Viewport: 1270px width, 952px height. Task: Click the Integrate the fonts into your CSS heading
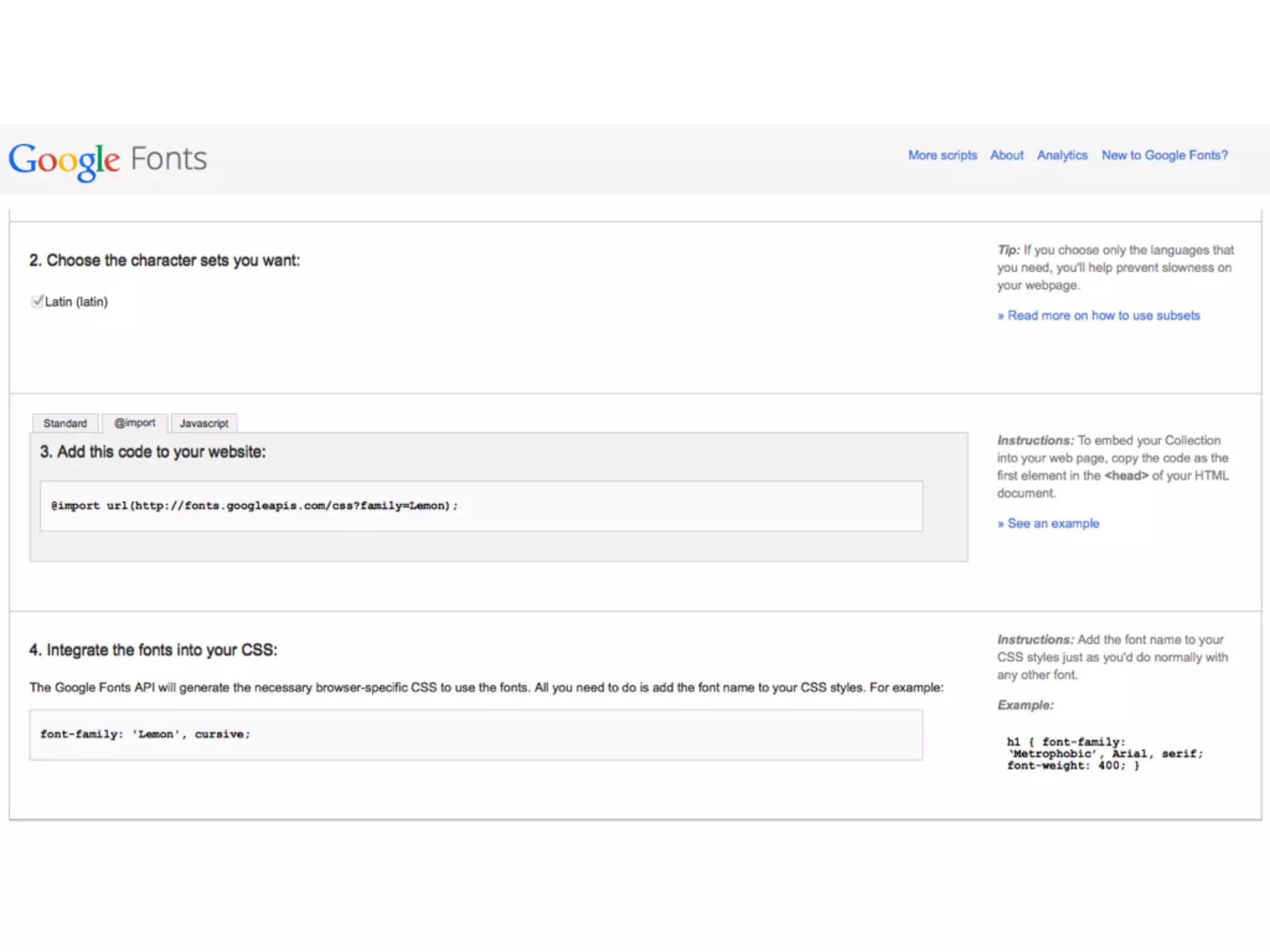[153, 650]
